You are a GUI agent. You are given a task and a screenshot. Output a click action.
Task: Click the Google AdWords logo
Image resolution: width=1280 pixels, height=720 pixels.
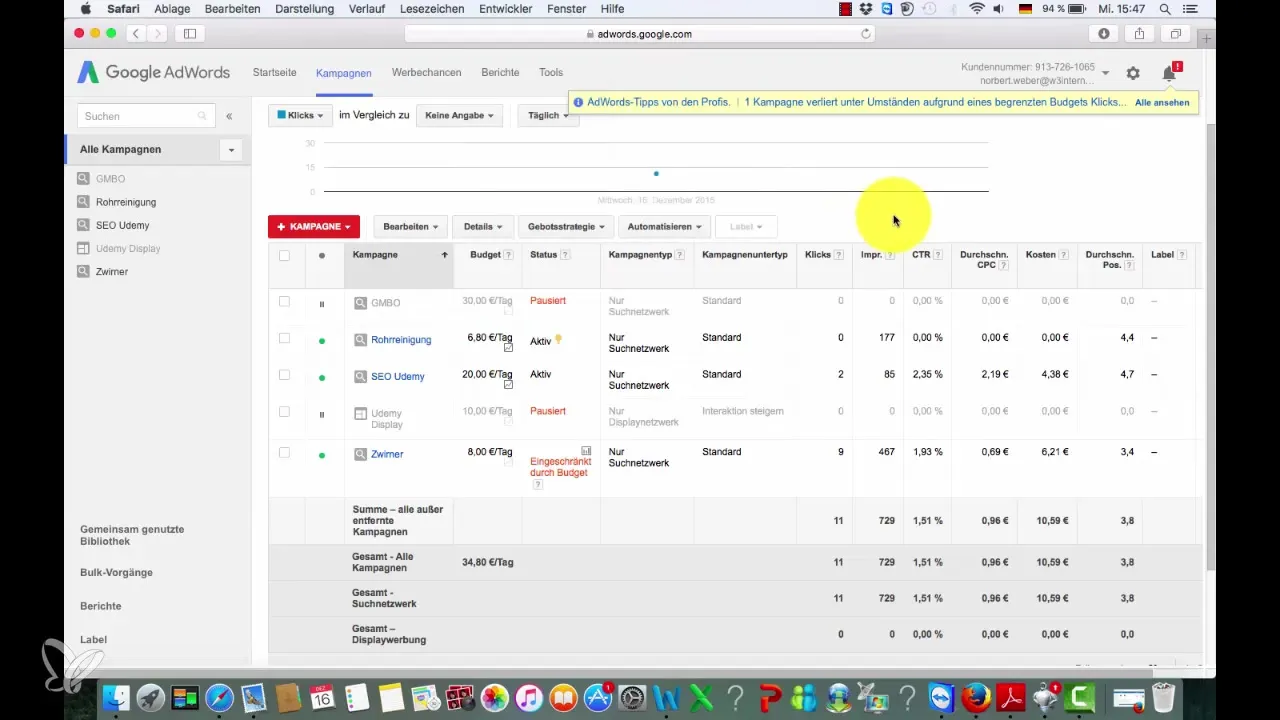pyautogui.click(x=154, y=72)
